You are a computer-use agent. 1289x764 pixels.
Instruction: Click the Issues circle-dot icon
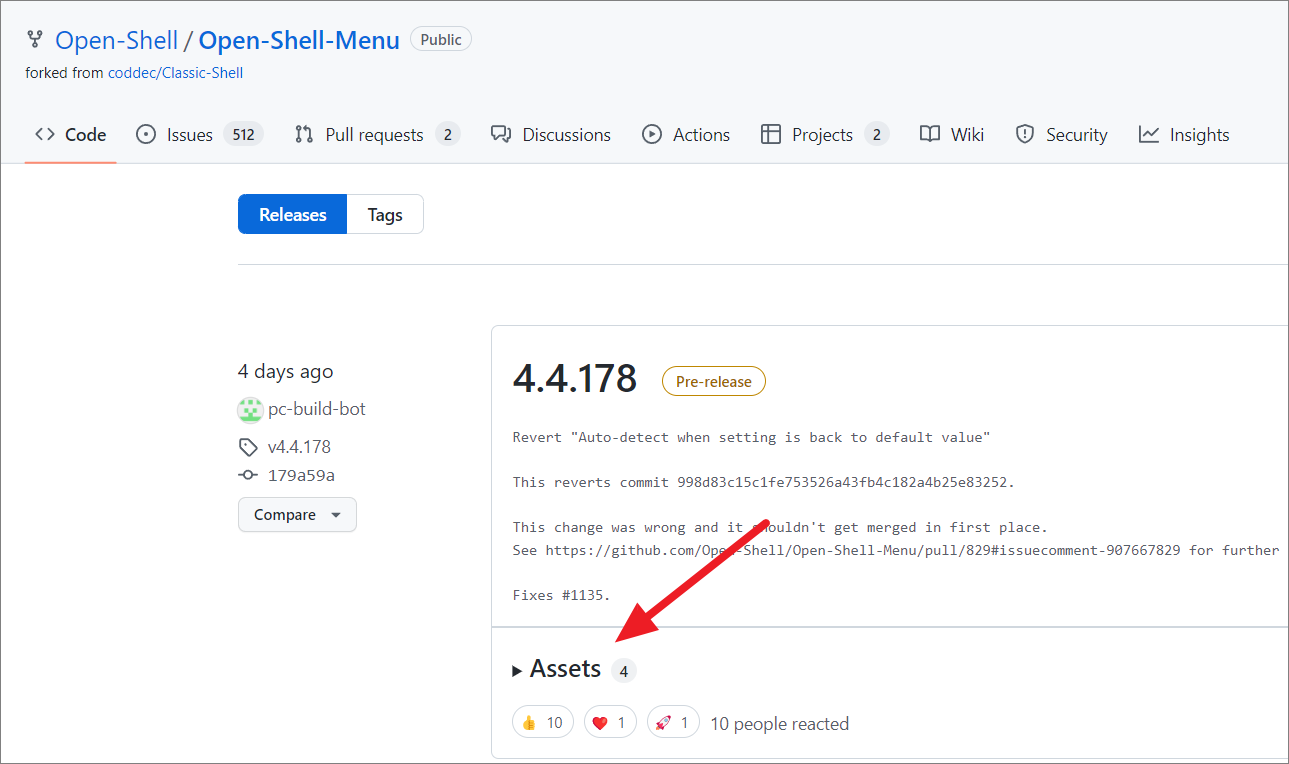point(146,134)
